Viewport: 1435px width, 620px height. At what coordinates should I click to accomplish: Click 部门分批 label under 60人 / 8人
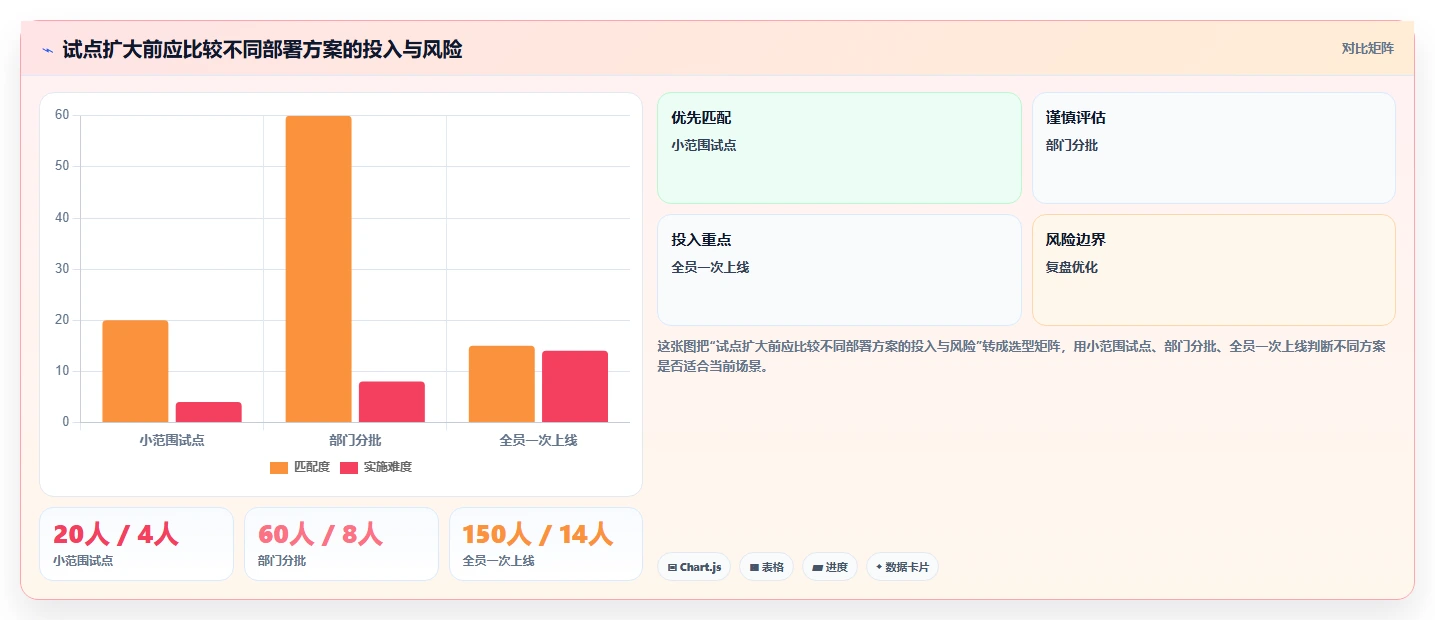282,560
